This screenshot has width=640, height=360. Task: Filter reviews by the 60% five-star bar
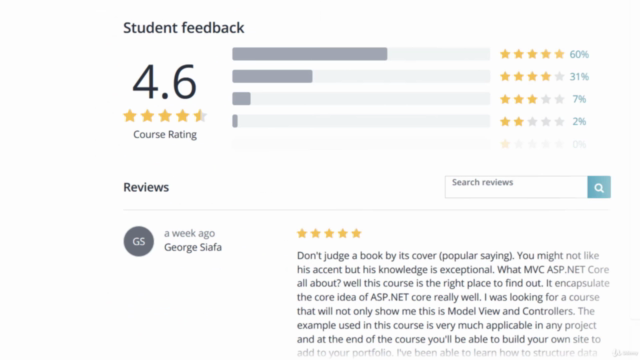361,54
